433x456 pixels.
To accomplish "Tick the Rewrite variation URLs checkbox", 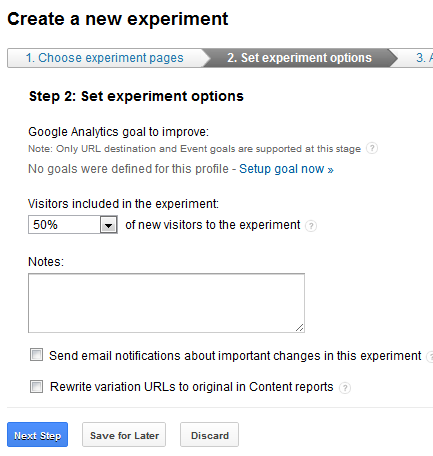I will pos(36,387).
